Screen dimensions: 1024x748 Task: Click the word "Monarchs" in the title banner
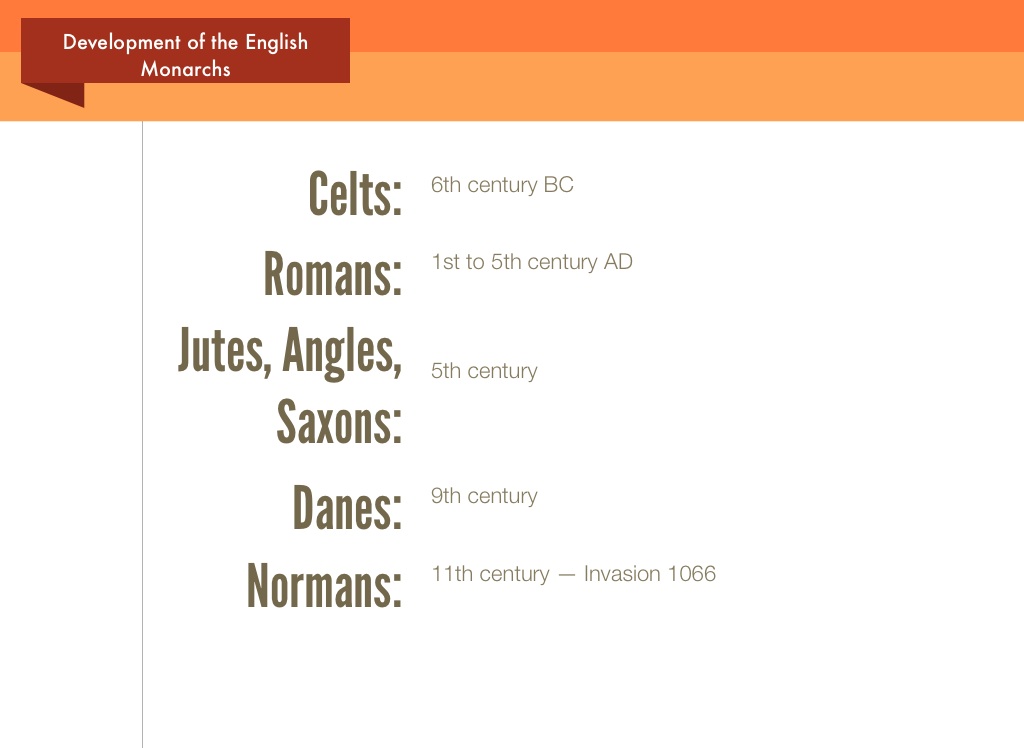[186, 69]
